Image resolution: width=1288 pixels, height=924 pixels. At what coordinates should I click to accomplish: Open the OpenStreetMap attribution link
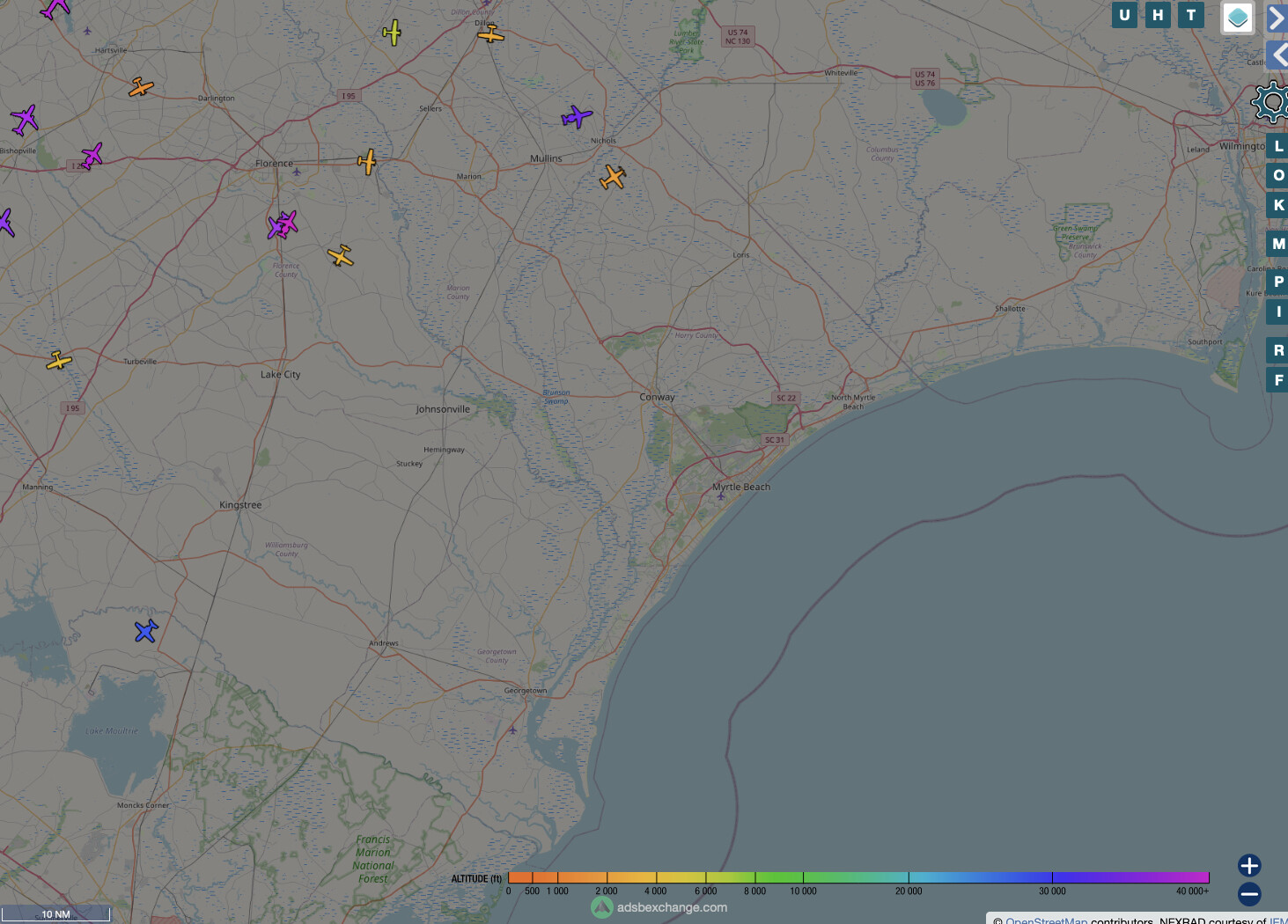[x=1046, y=920]
